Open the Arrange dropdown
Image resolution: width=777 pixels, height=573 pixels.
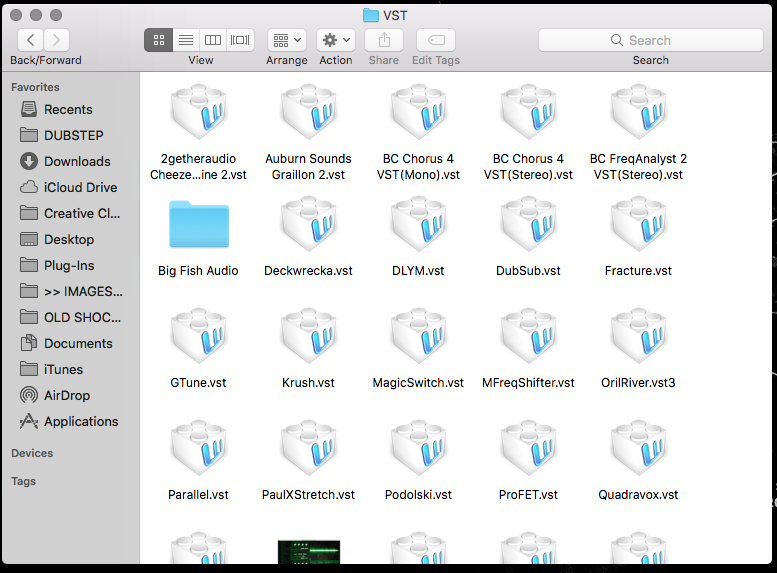(x=287, y=40)
